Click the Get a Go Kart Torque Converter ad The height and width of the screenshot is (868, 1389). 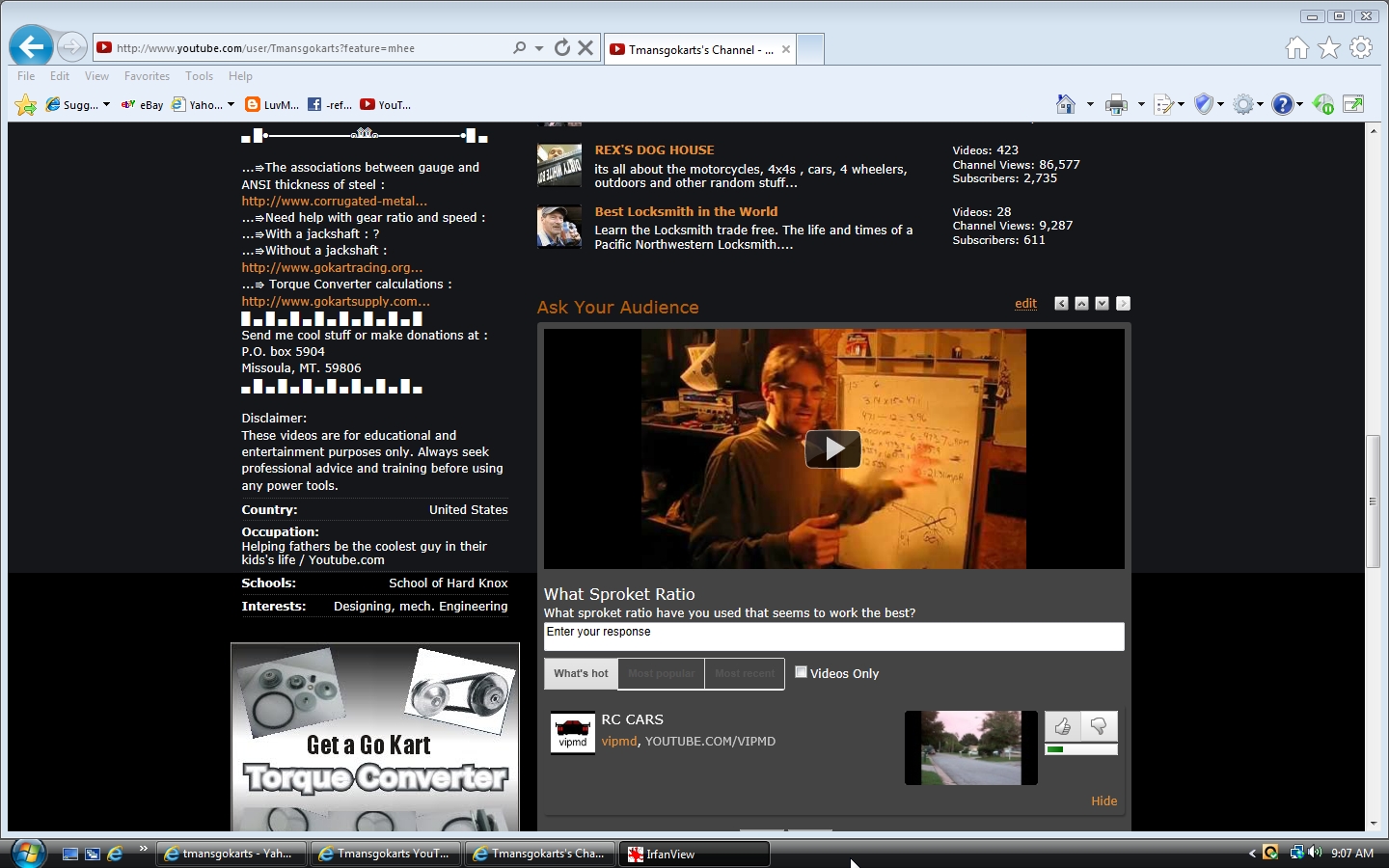(375, 738)
